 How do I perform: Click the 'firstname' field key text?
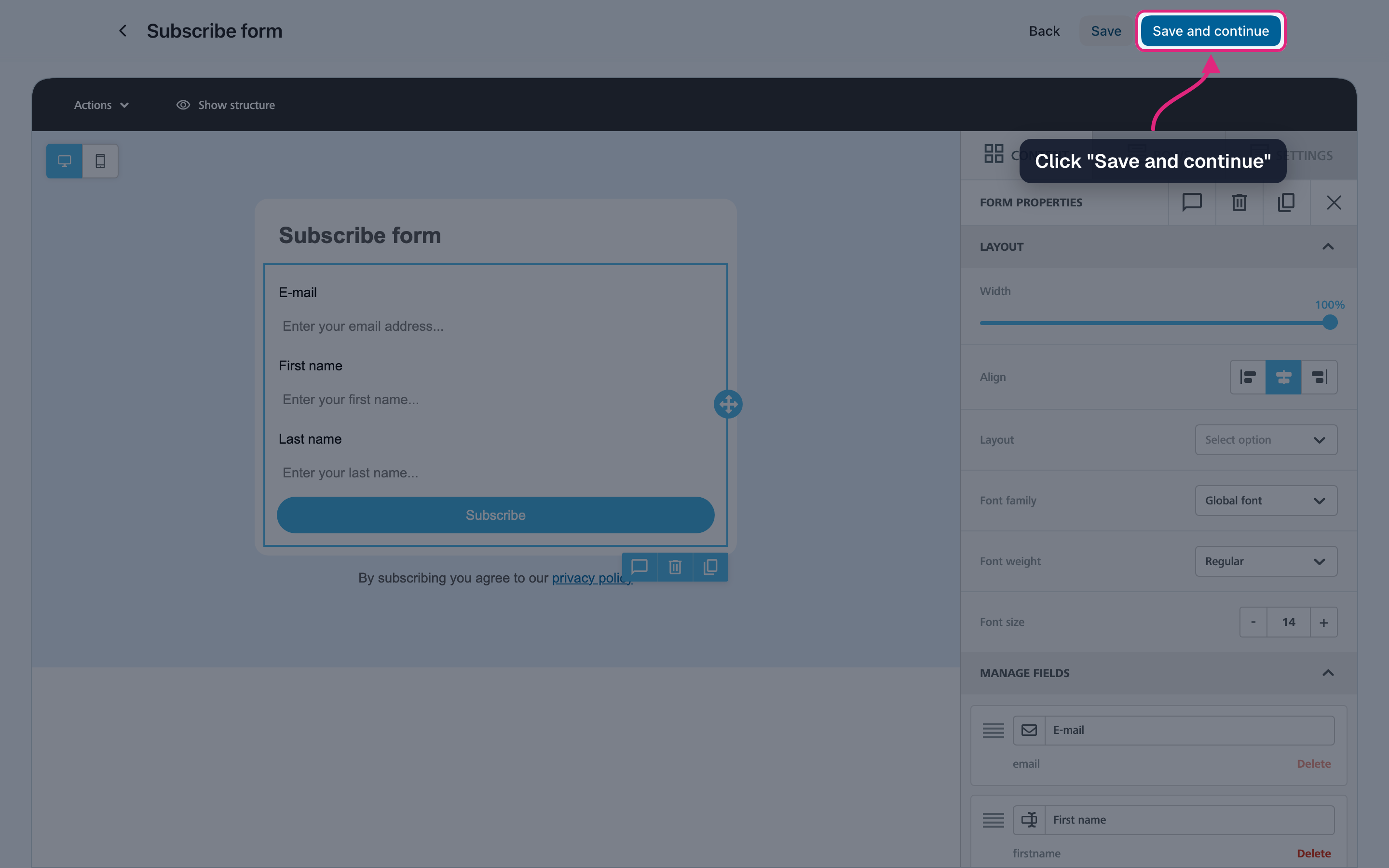coord(1036,854)
